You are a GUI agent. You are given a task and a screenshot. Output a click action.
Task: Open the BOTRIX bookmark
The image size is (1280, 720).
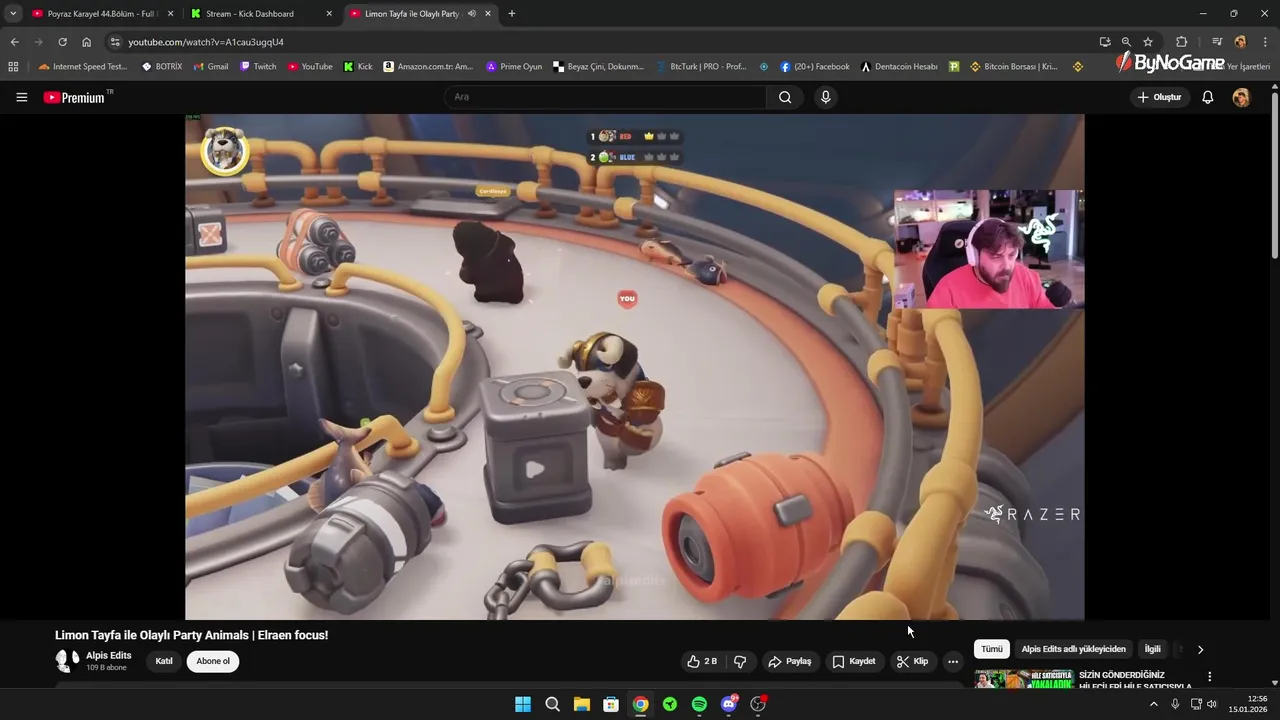point(162,67)
